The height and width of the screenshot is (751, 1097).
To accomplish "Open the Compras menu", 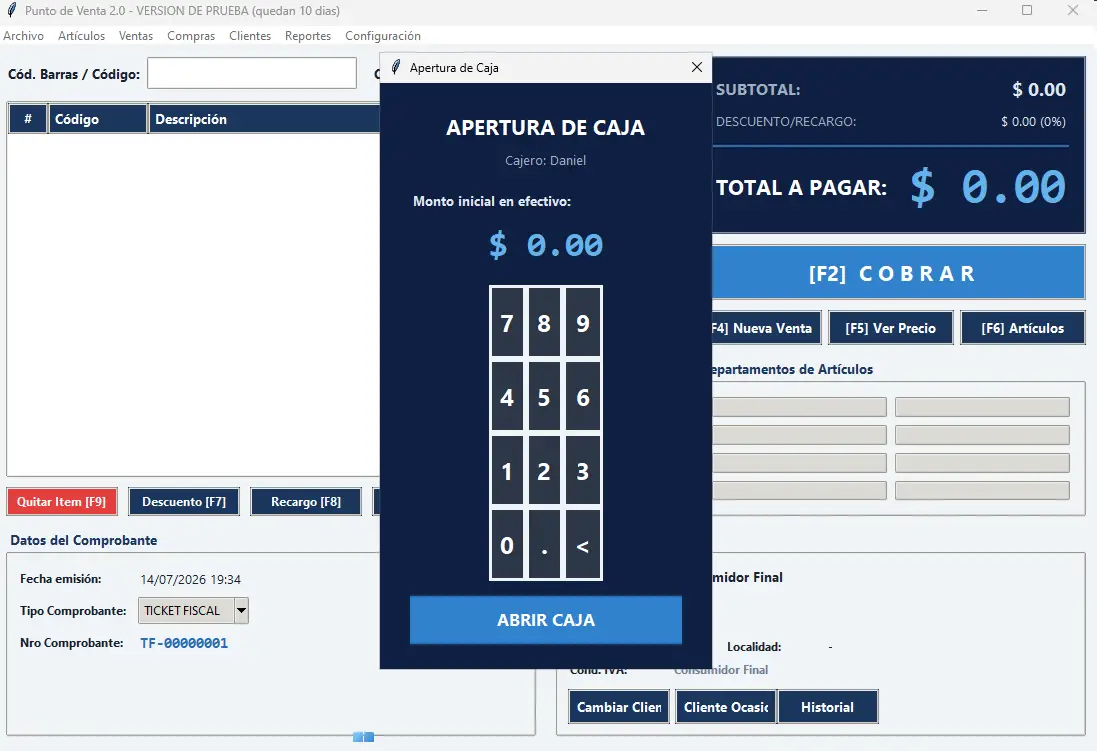I will (191, 36).
